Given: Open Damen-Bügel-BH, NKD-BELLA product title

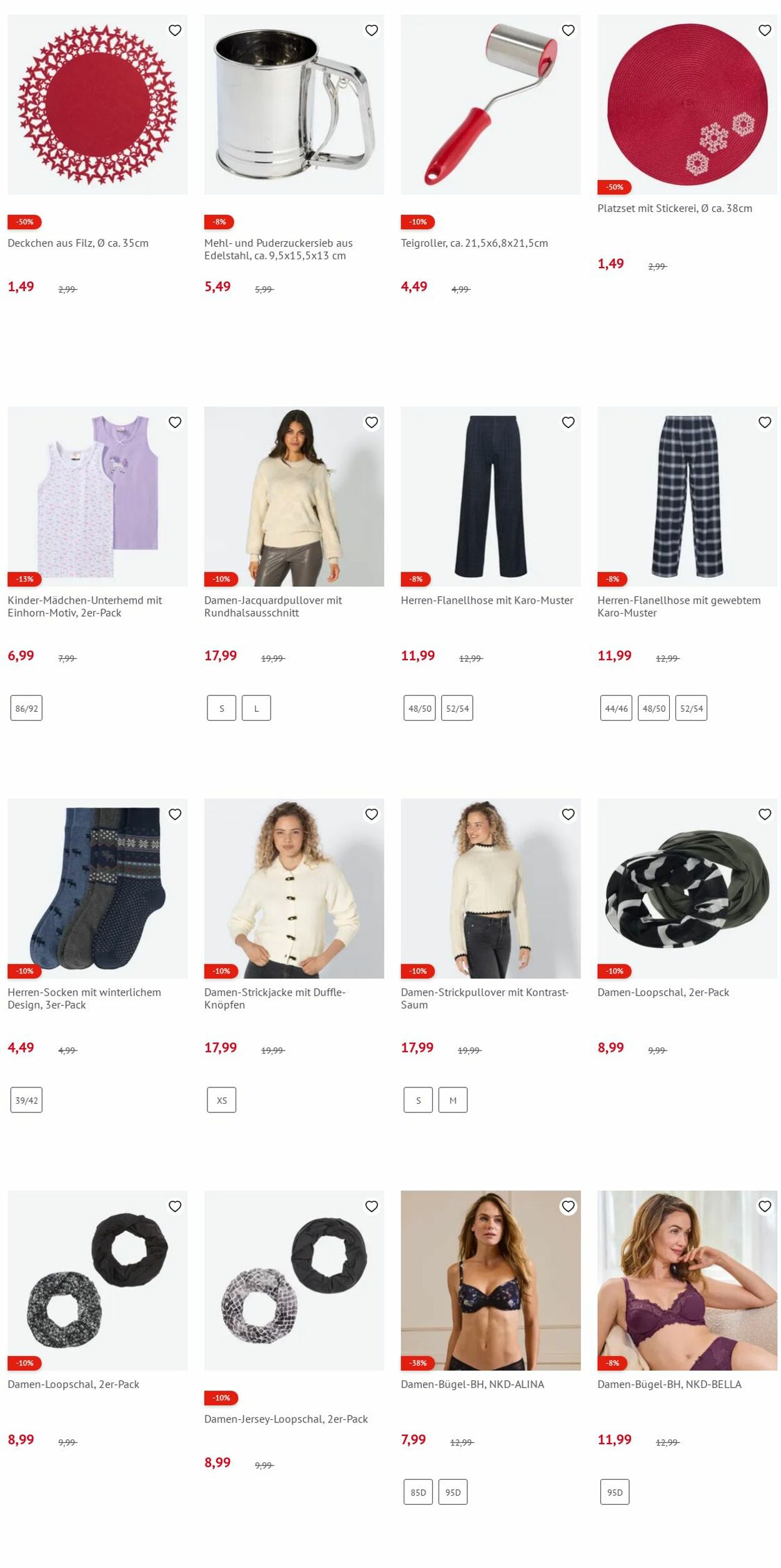Looking at the screenshot, I should (x=669, y=1384).
